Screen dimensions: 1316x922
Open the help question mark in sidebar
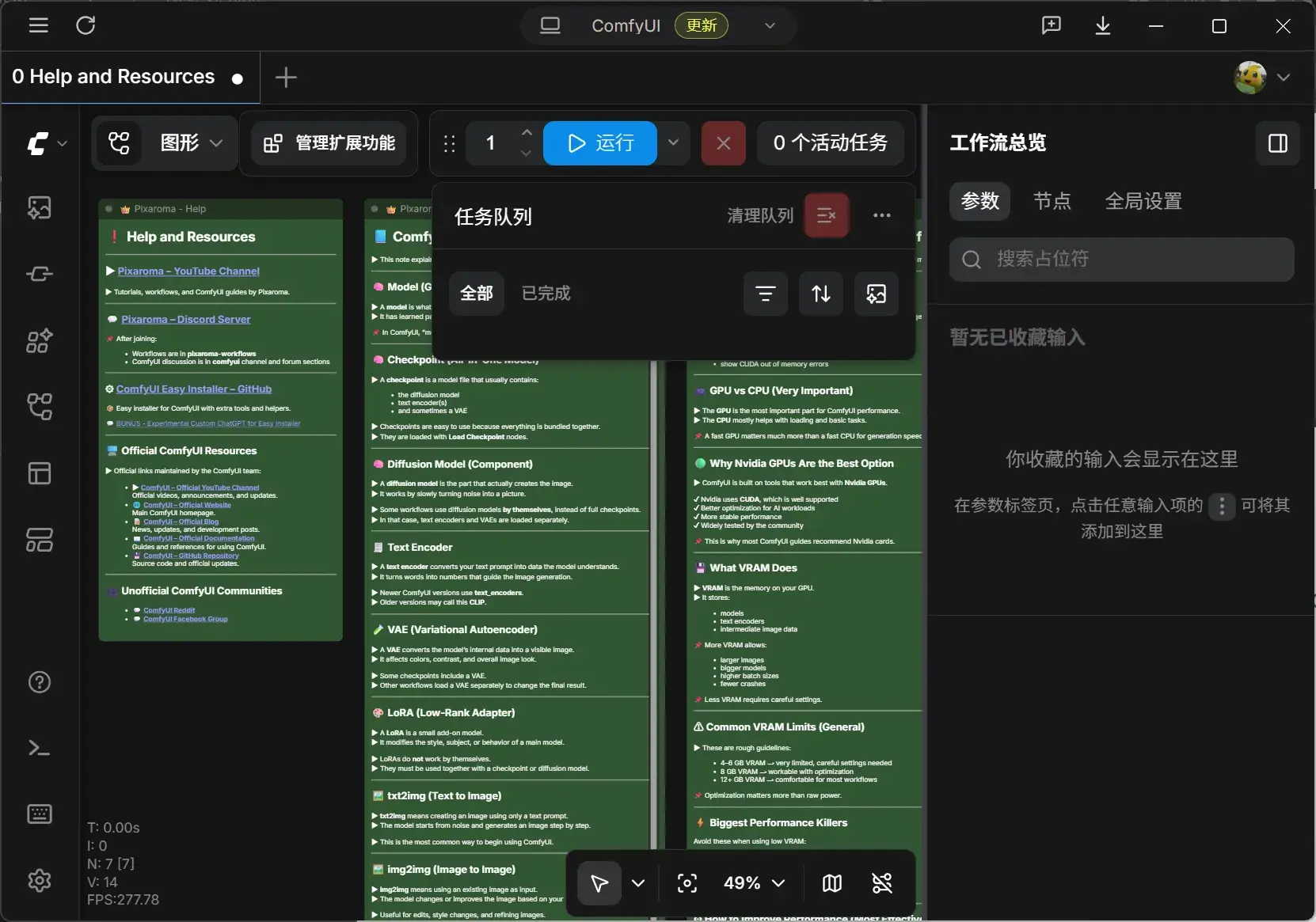click(x=40, y=682)
